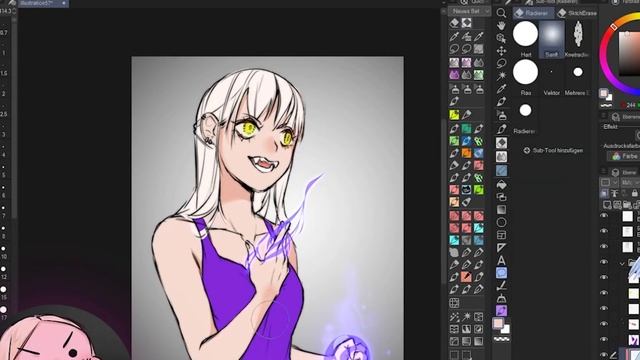Click inside the color wheel saturation square

click(629, 53)
